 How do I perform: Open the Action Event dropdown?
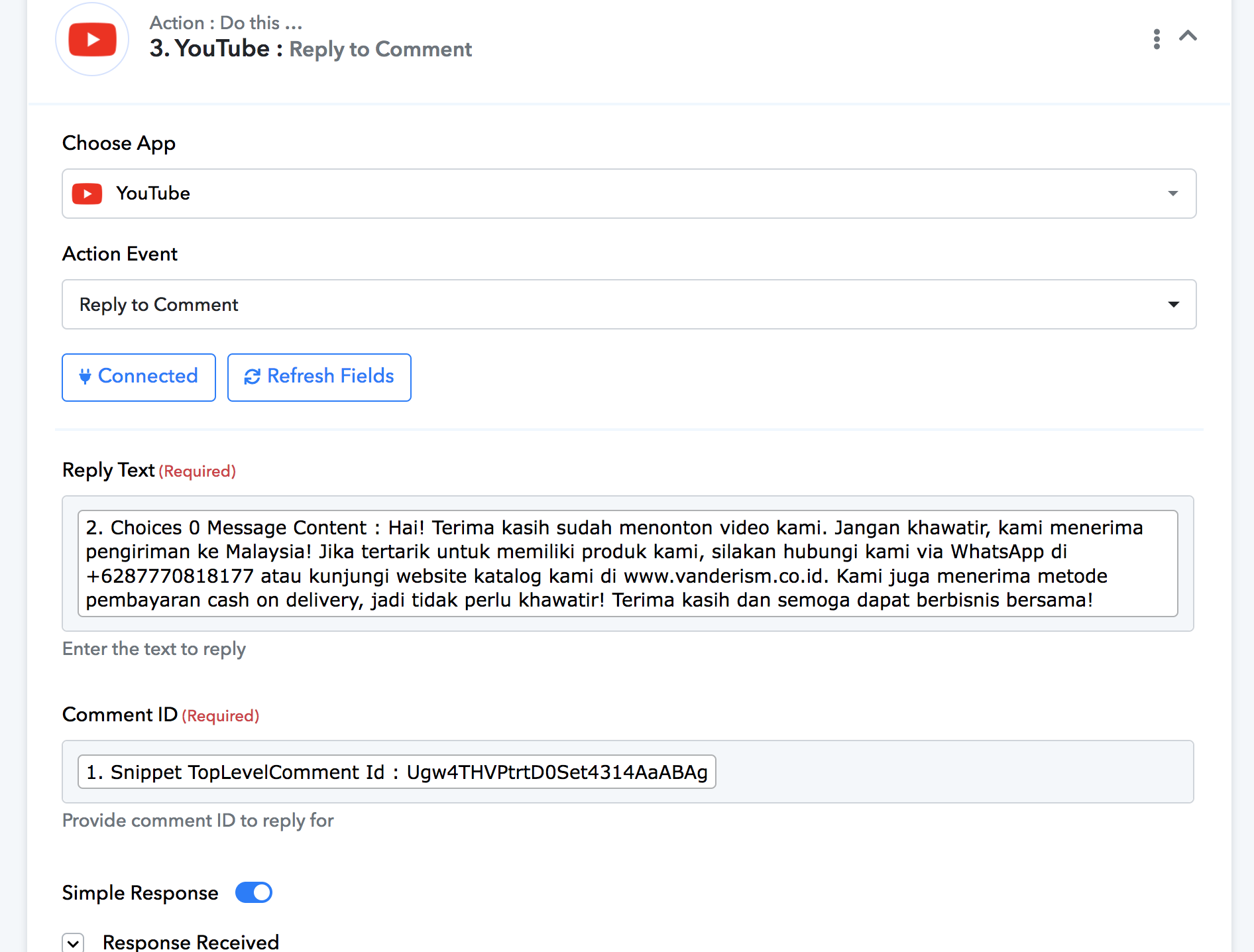click(629, 304)
